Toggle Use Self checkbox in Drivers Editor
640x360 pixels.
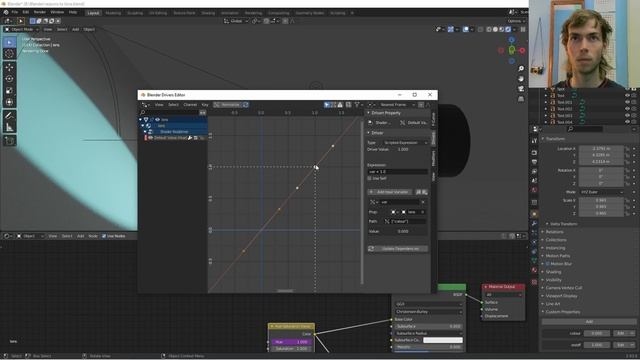click(369, 178)
